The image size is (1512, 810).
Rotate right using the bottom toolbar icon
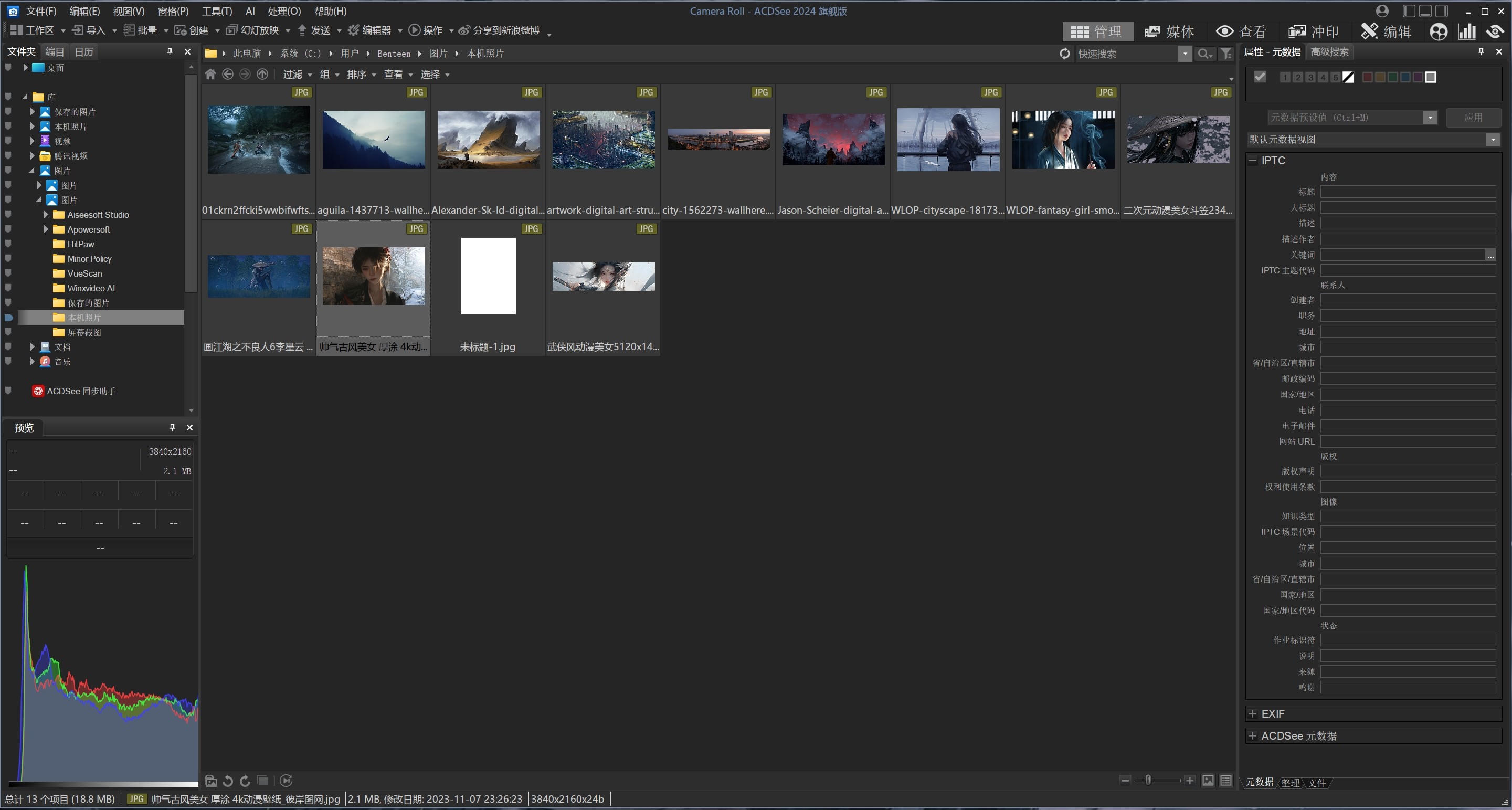[245, 781]
